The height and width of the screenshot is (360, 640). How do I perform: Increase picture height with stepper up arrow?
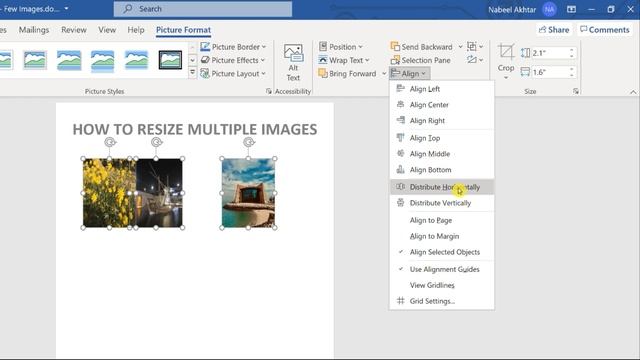[571, 50]
